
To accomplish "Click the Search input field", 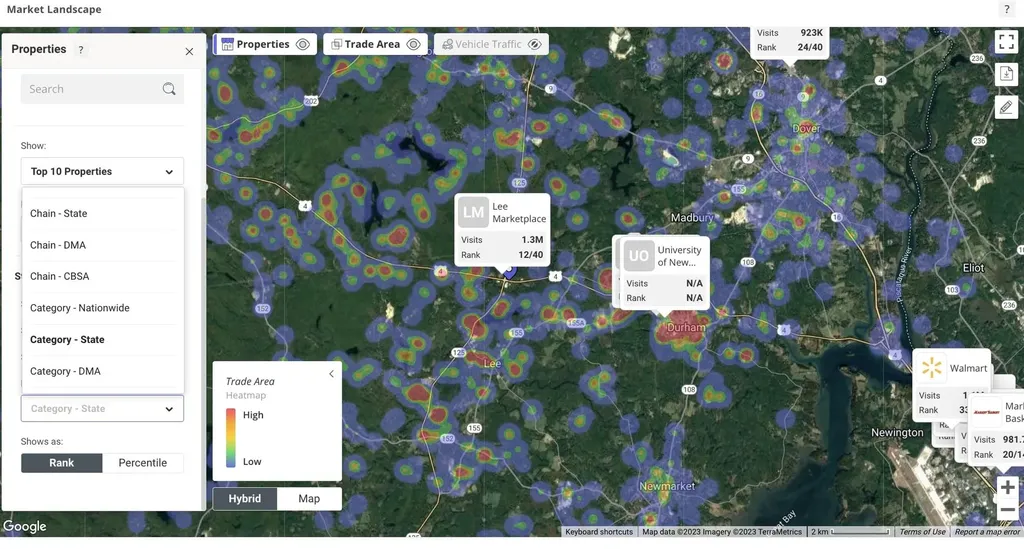I will [90, 89].
